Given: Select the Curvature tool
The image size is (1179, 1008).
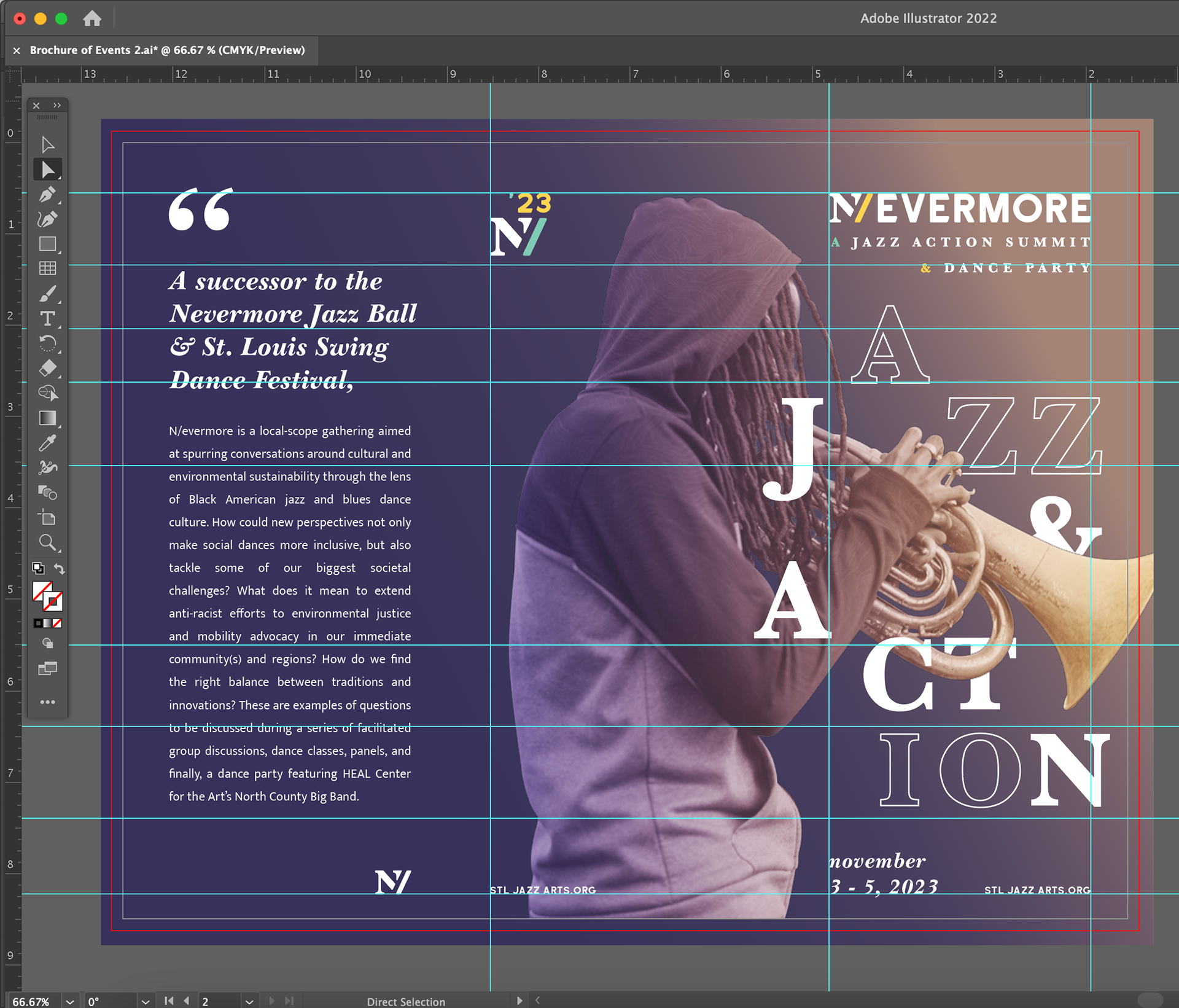Looking at the screenshot, I should (x=47, y=219).
